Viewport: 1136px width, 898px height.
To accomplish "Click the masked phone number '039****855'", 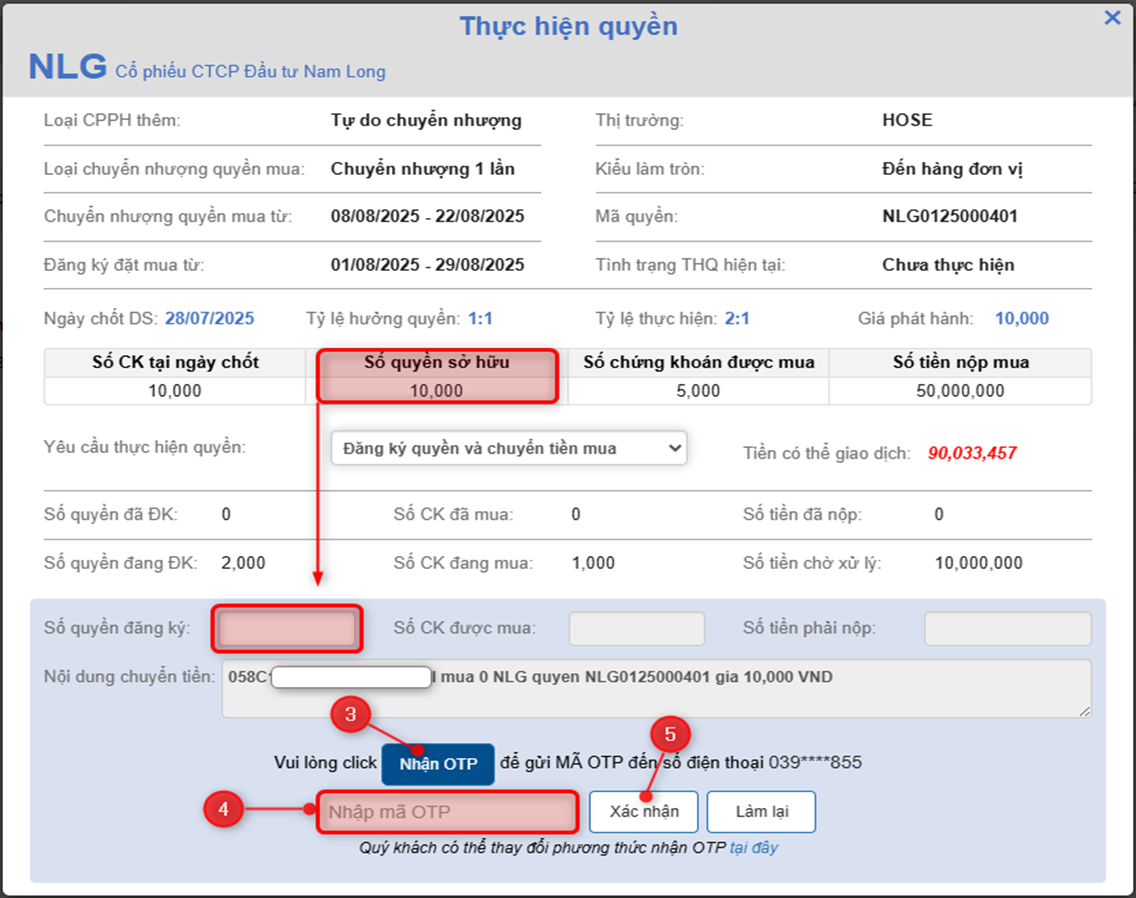I will 815,762.
